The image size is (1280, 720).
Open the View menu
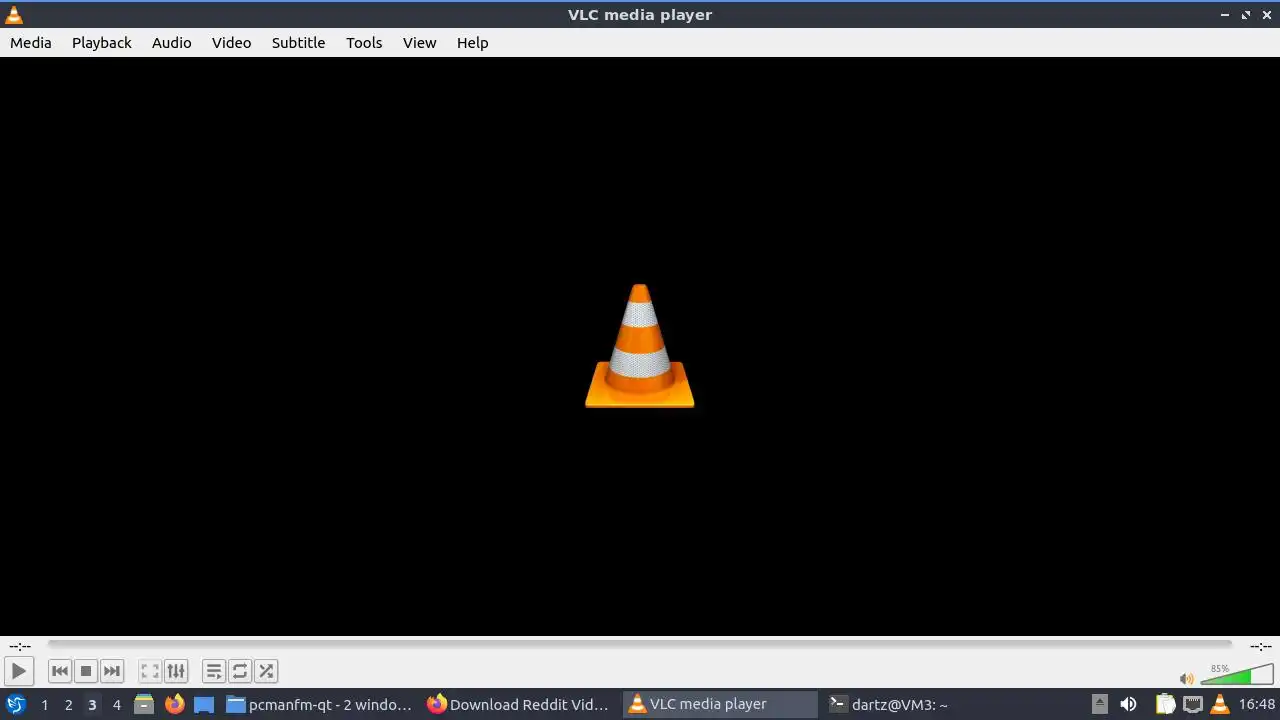(x=419, y=42)
